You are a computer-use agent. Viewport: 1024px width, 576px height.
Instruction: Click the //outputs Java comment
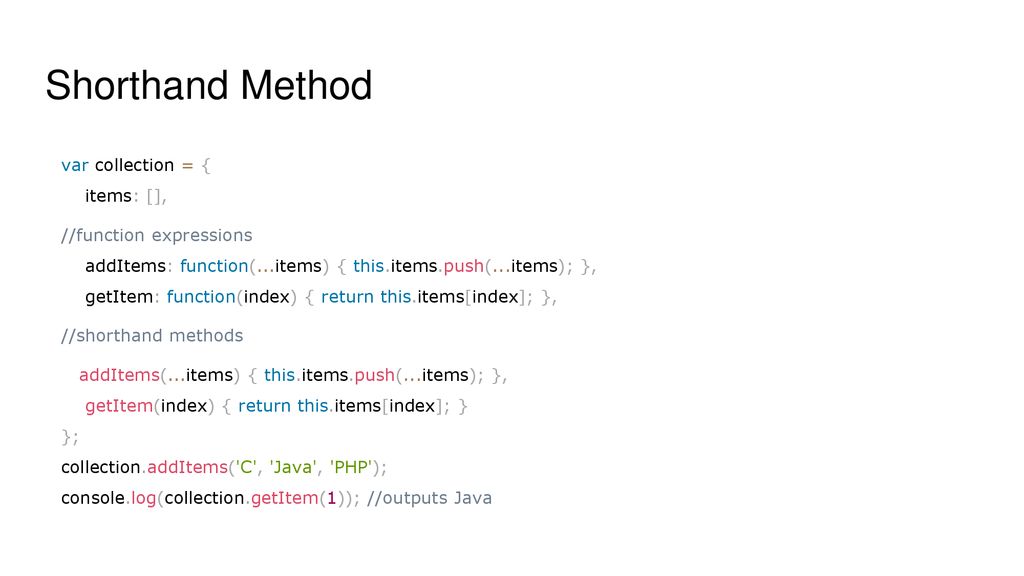[430, 498]
